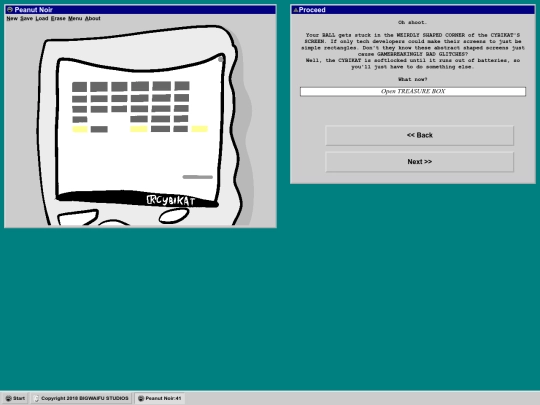Click the Proceed window title icon
The width and height of the screenshot is (540, 405).
(295, 10)
